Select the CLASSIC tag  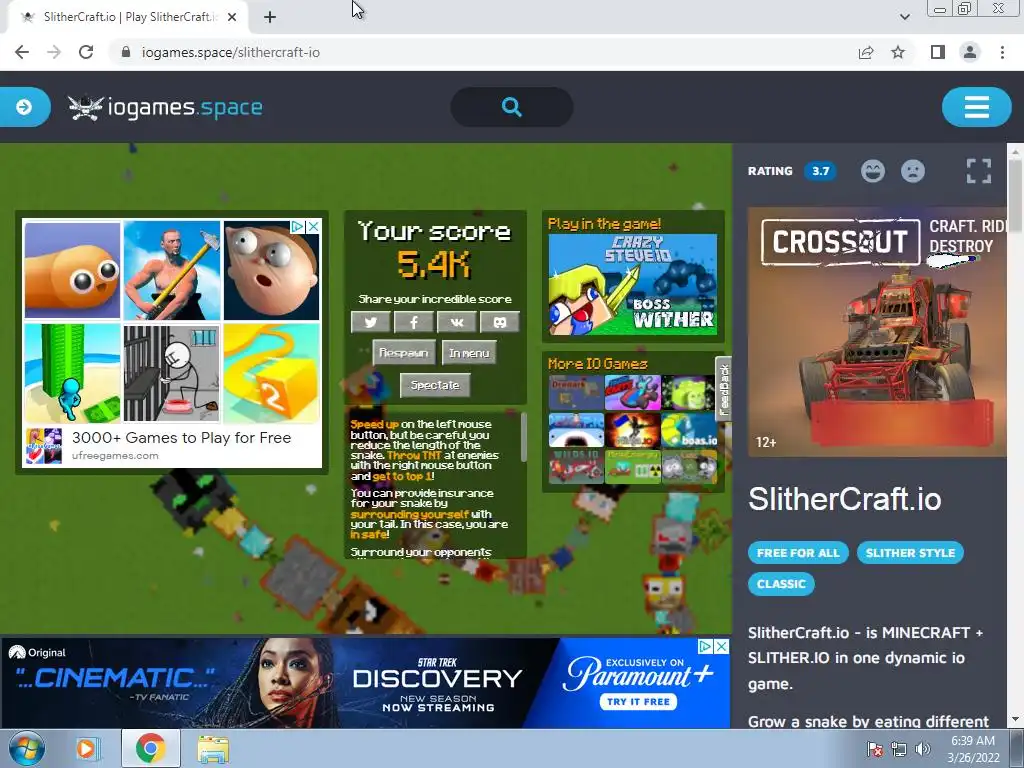coord(781,584)
